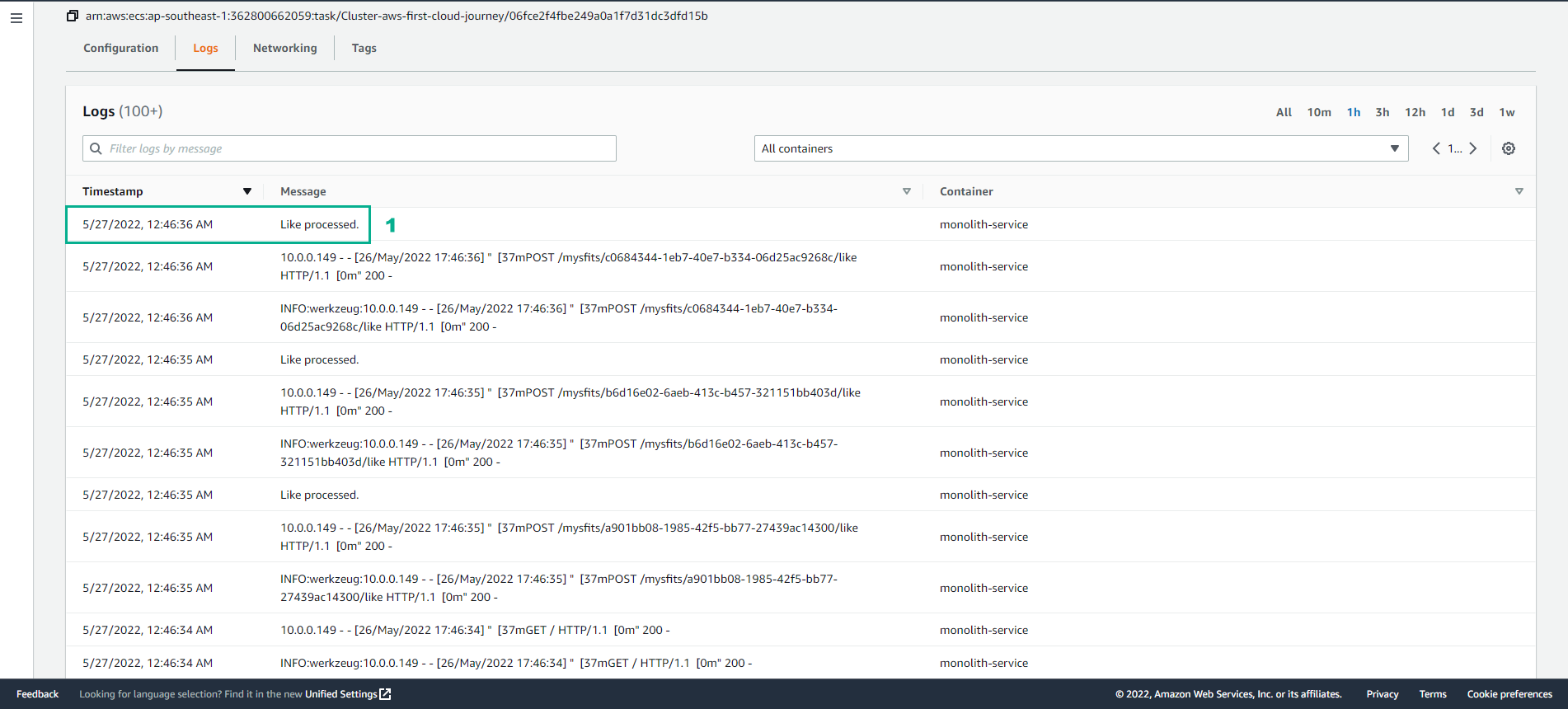Switch to Logs tab
Screen dimensions: 1568x709
(x=205, y=48)
